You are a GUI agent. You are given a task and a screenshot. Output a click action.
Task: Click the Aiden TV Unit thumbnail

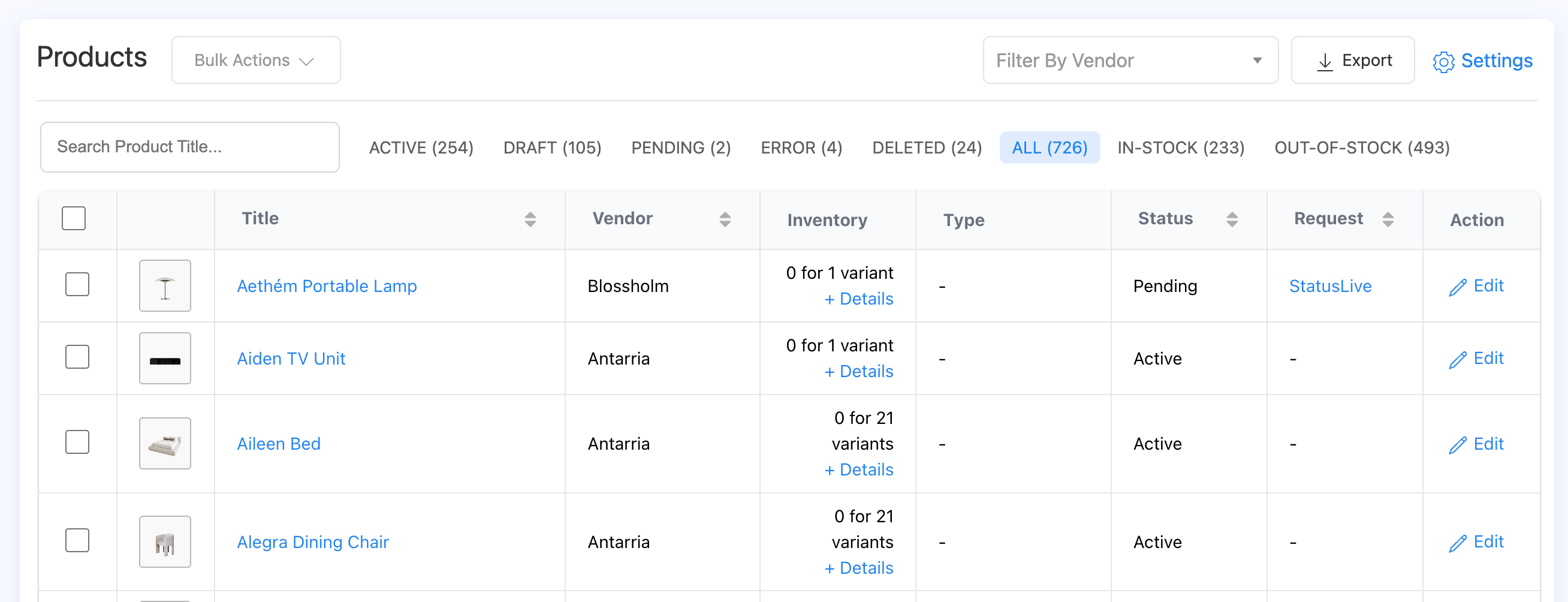tap(165, 358)
